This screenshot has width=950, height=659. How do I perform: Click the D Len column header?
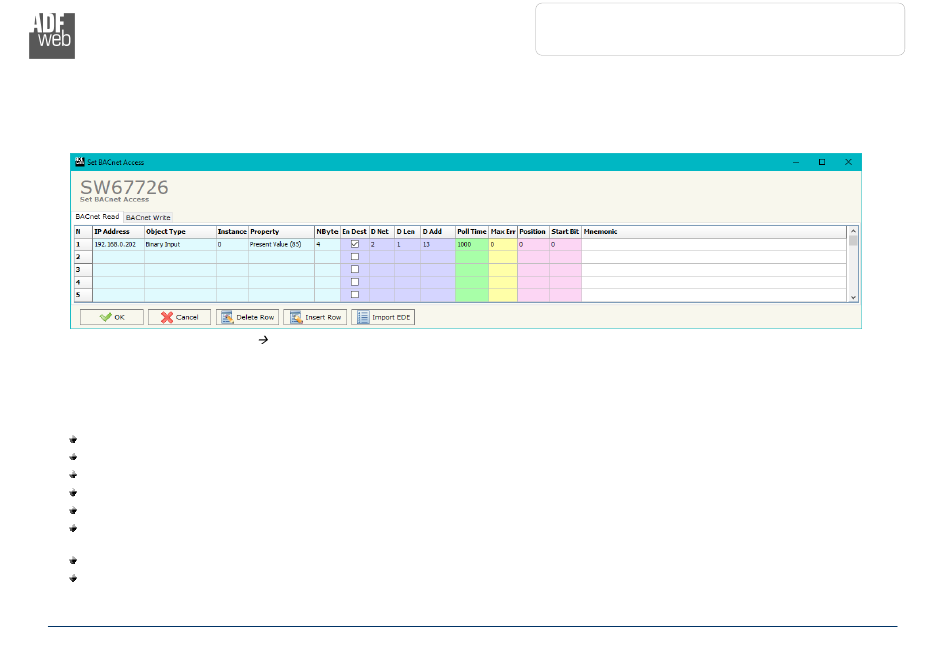407,232
